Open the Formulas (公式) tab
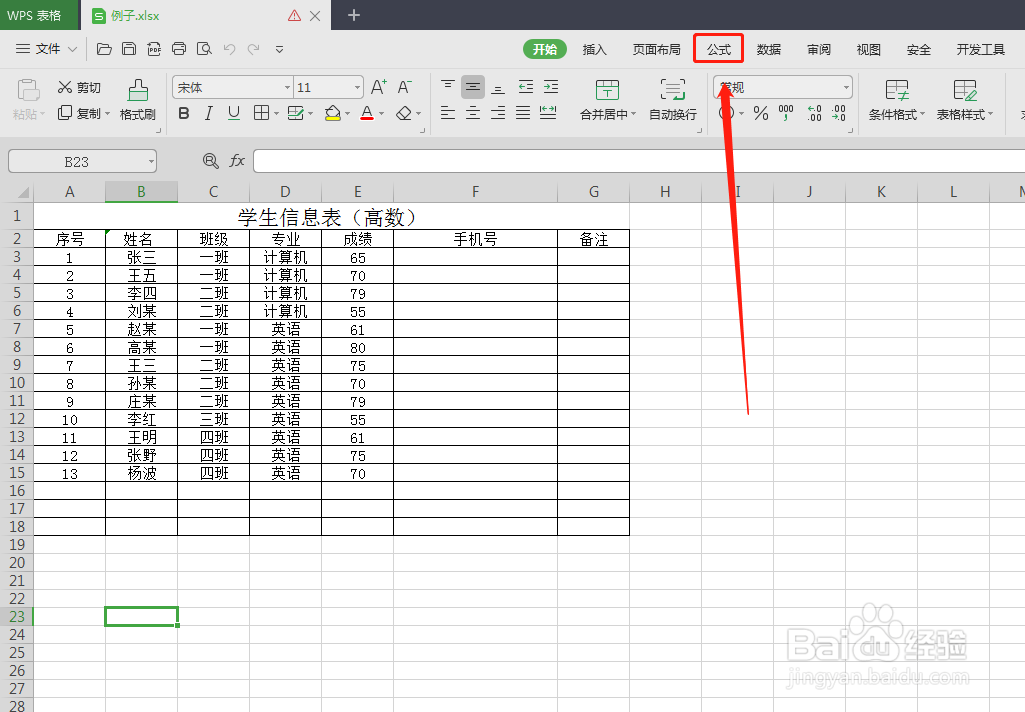The height and width of the screenshot is (712, 1025). 718,49
